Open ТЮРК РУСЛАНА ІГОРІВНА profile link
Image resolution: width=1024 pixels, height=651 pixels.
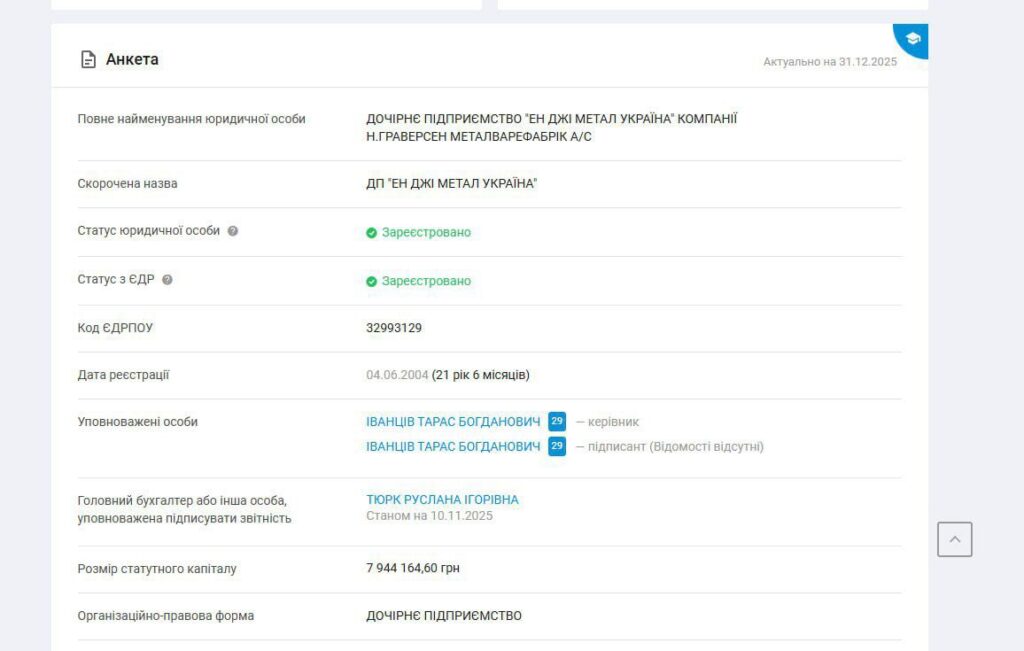tap(442, 500)
